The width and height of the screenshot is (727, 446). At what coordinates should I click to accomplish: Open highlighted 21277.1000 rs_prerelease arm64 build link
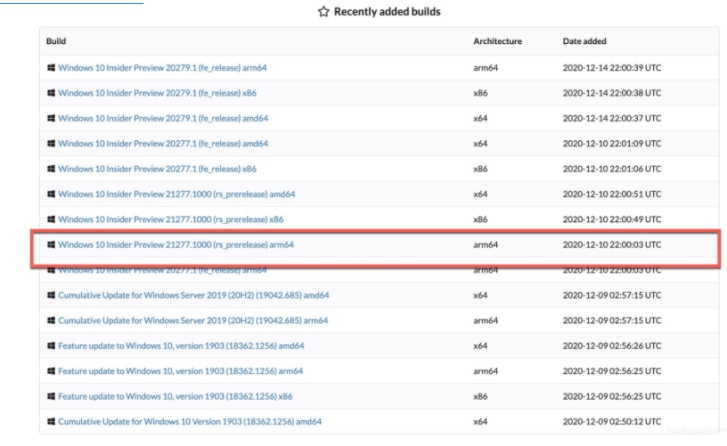(x=176, y=244)
